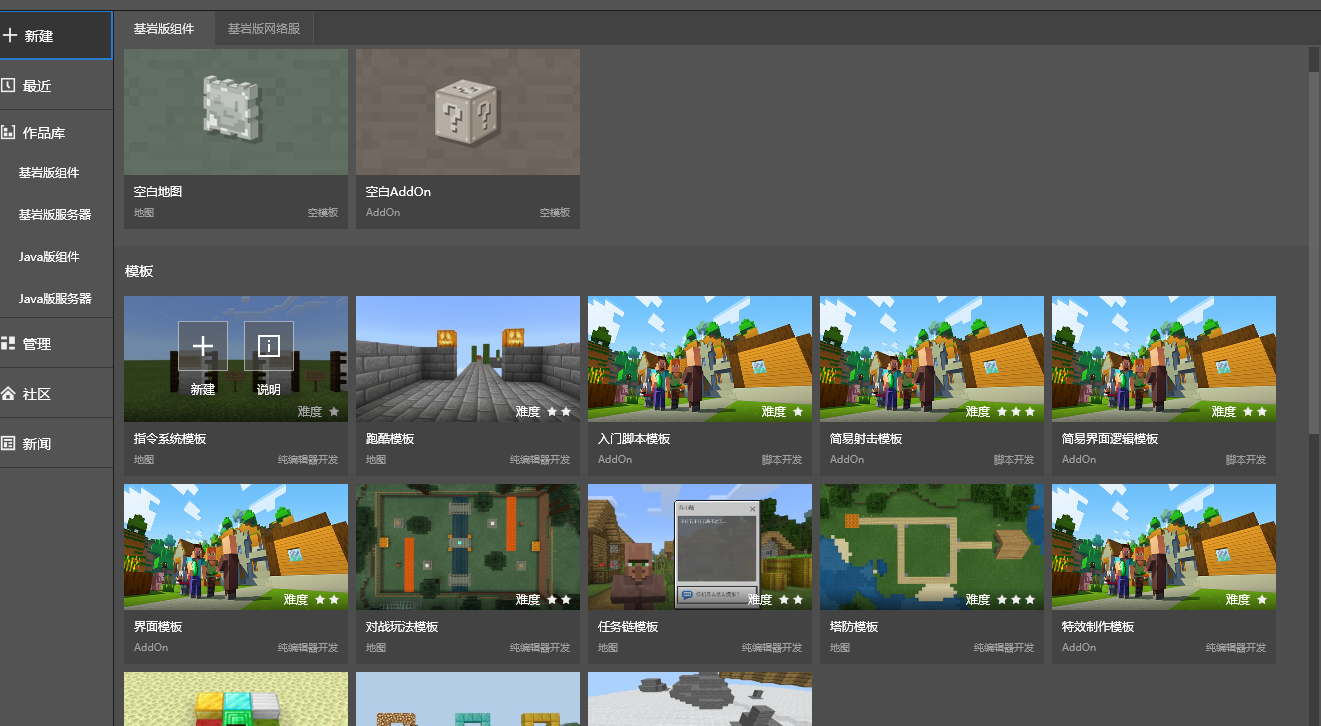Click the 跑酷模板 title text
Viewport: 1321px width, 726px height.
point(390,439)
